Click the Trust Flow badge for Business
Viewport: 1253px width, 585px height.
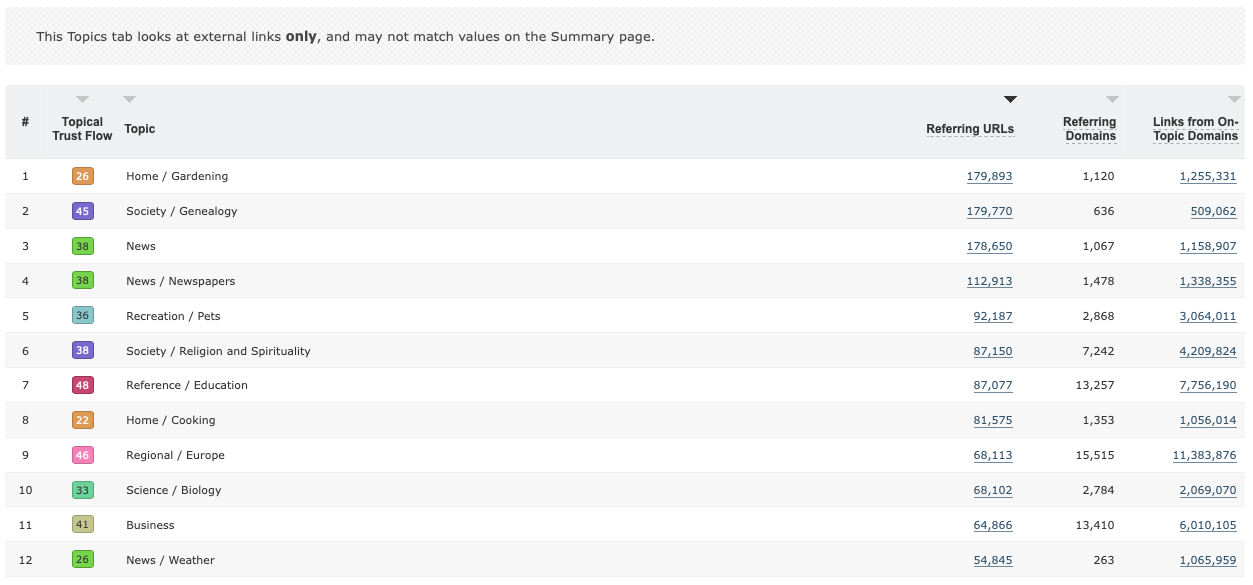point(83,525)
